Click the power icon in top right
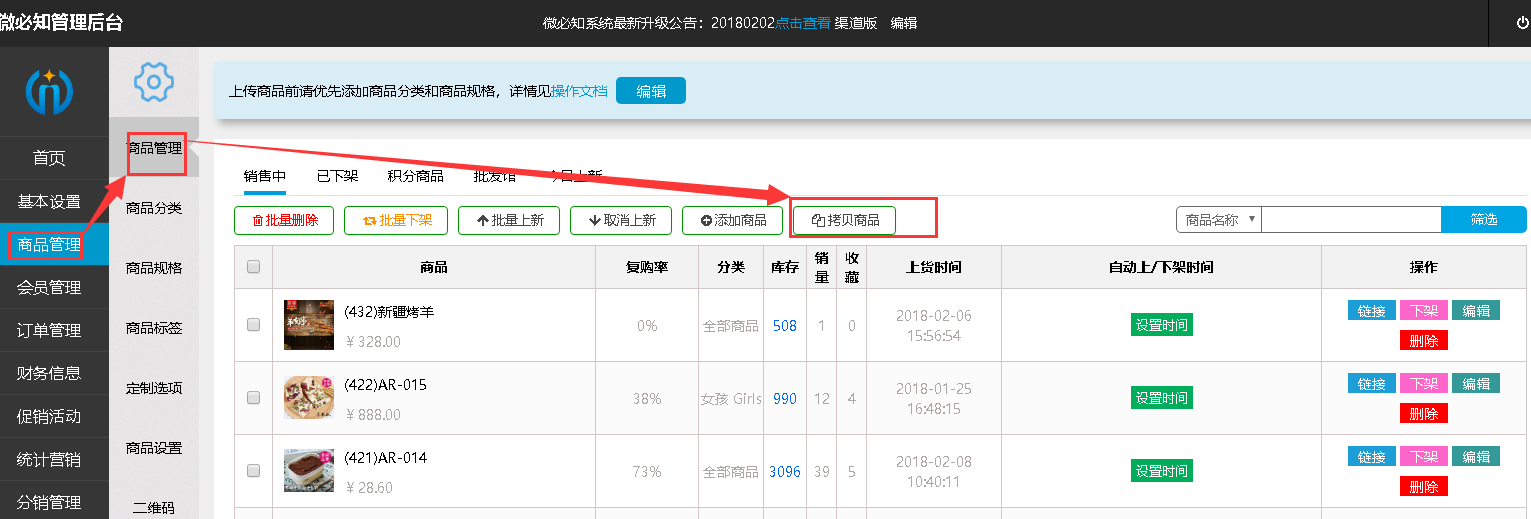The width and height of the screenshot is (1531, 519). (x=1522, y=23)
